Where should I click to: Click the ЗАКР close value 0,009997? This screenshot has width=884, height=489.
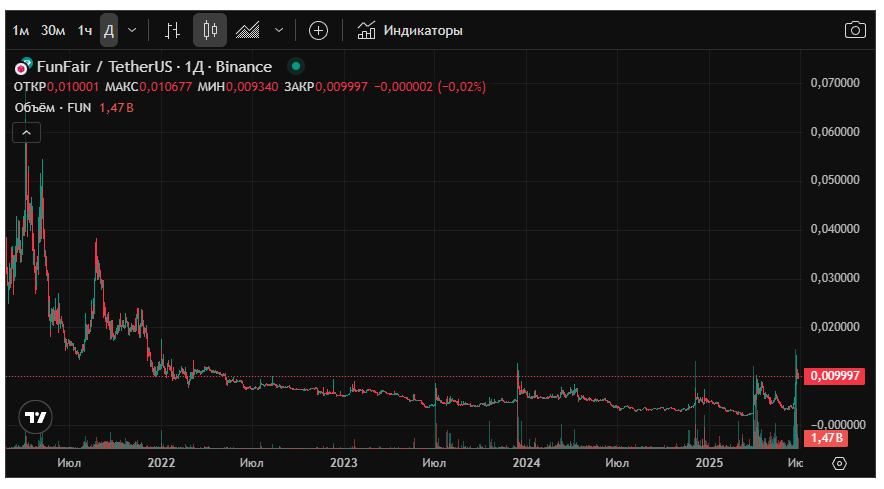[x=341, y=87]
